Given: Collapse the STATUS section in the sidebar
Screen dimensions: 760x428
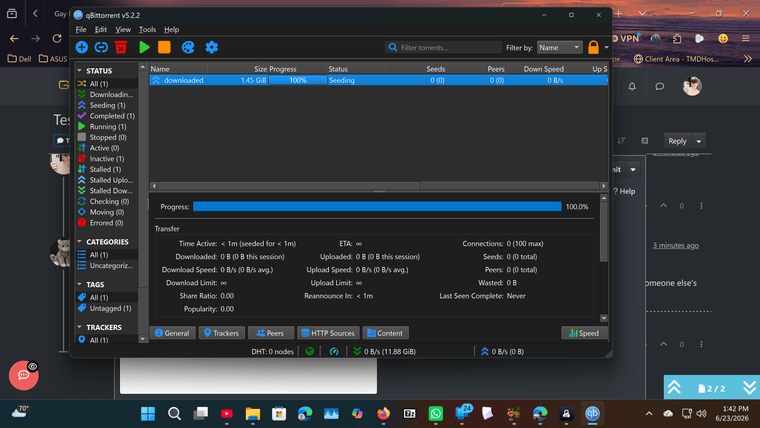Looking at the screenshot, I should pos(79,71).
